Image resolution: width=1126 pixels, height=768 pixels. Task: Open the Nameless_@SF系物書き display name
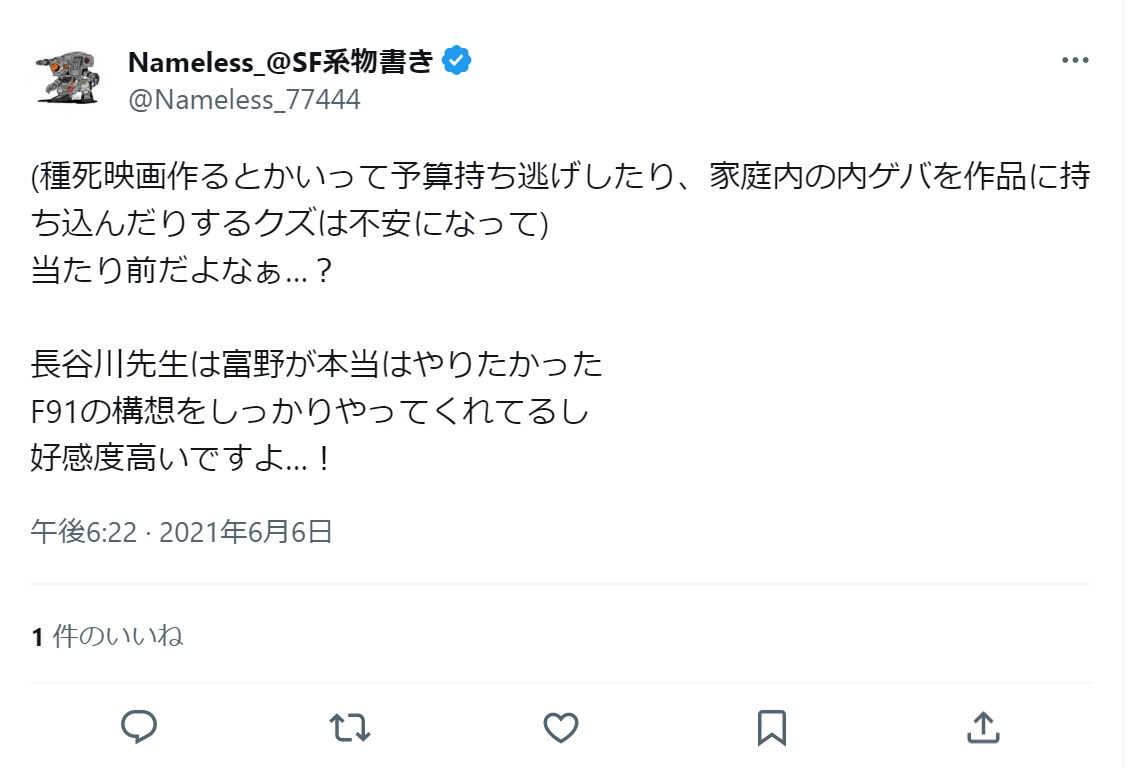pos(281,61)
